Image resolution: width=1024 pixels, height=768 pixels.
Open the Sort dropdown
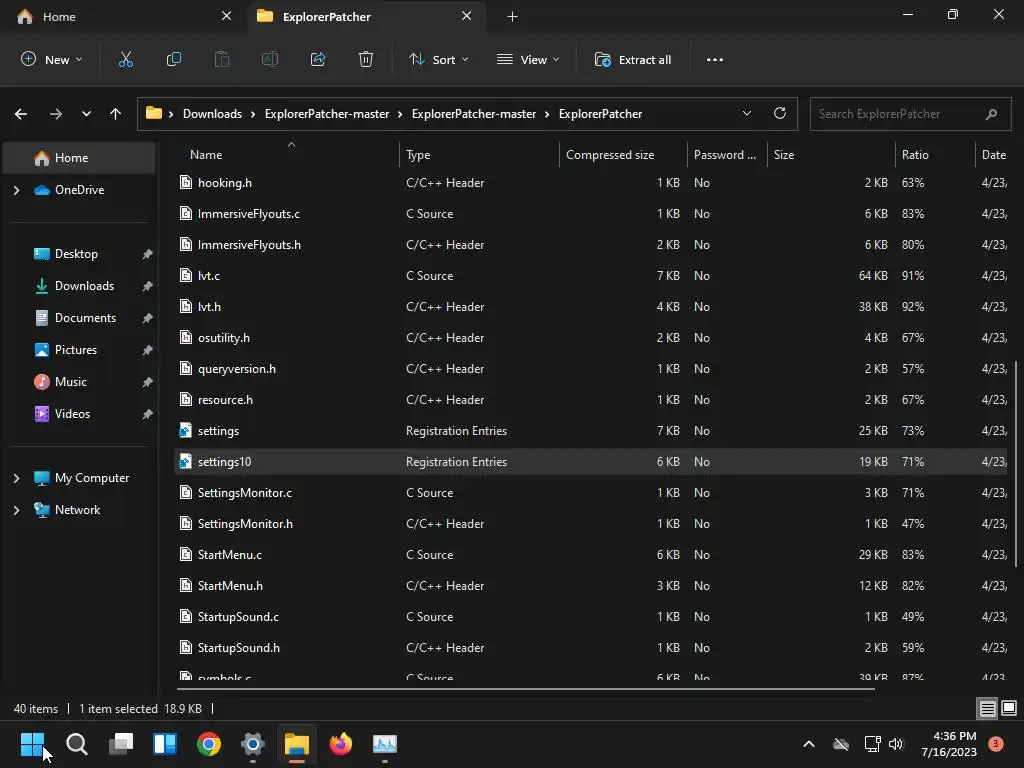click(x=439, y=59)
